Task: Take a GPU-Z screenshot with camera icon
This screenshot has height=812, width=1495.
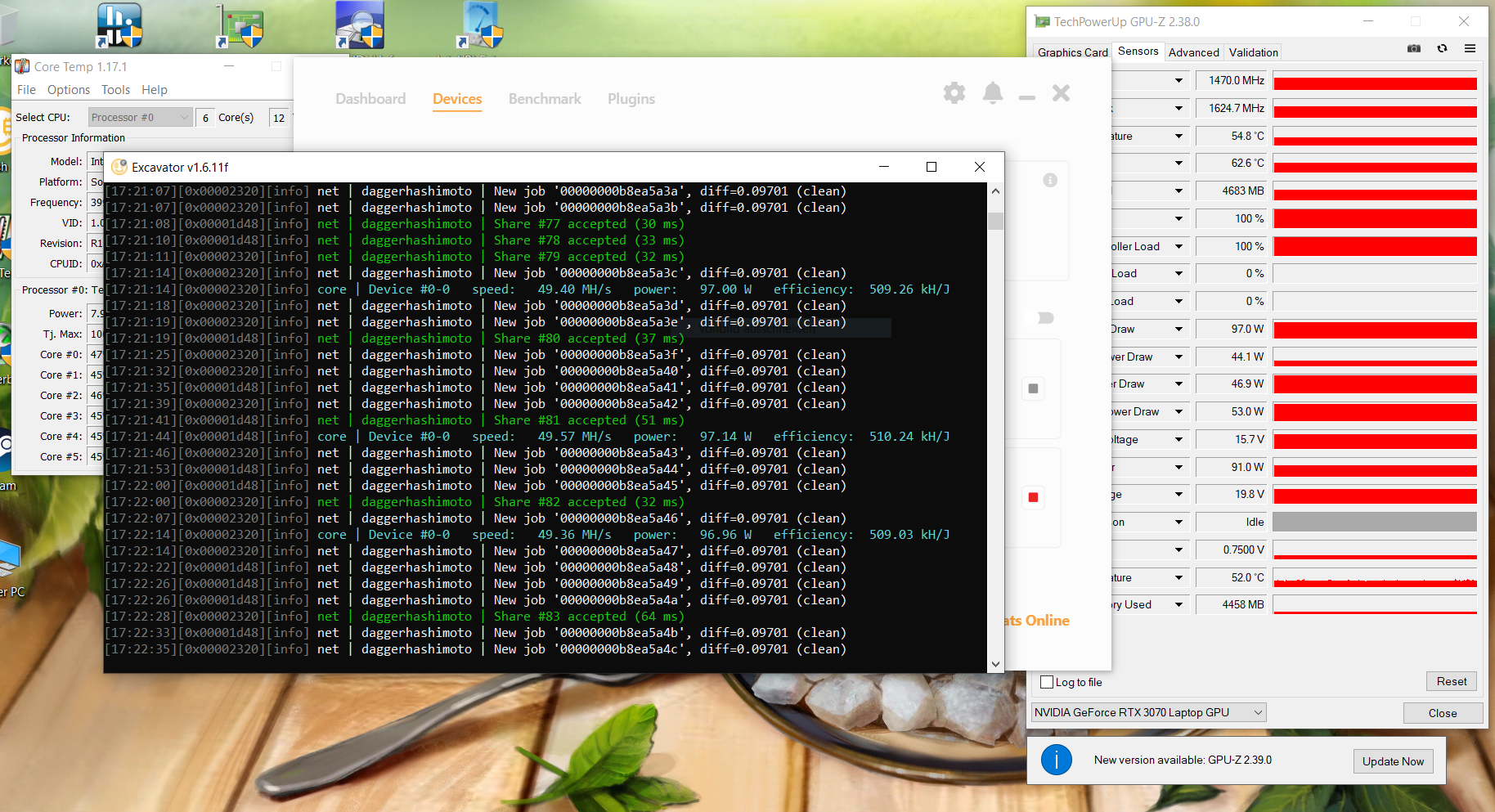Action: click(1414, 49)
